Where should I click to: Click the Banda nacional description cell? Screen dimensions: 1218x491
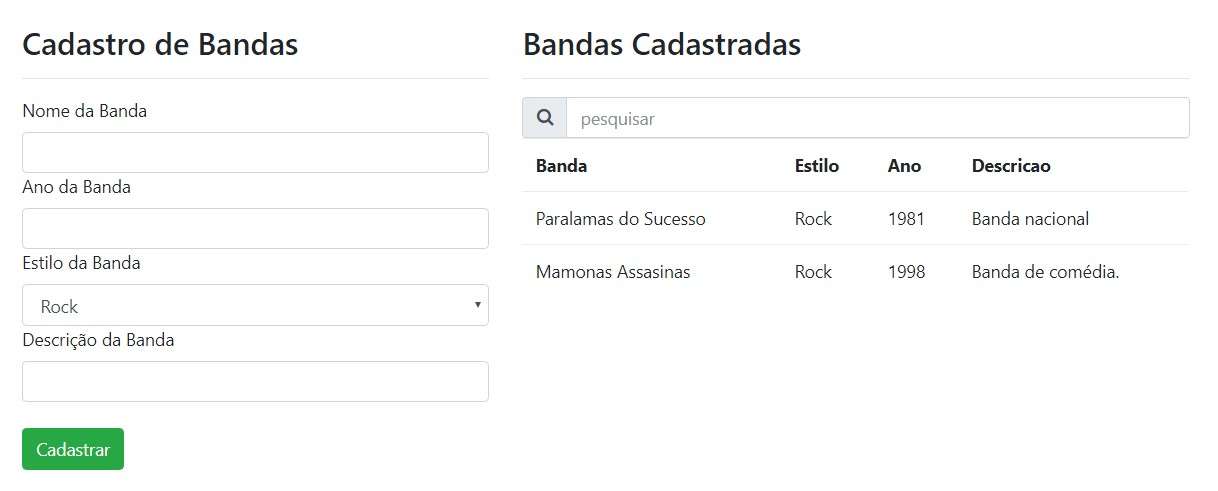[1030, 219]
